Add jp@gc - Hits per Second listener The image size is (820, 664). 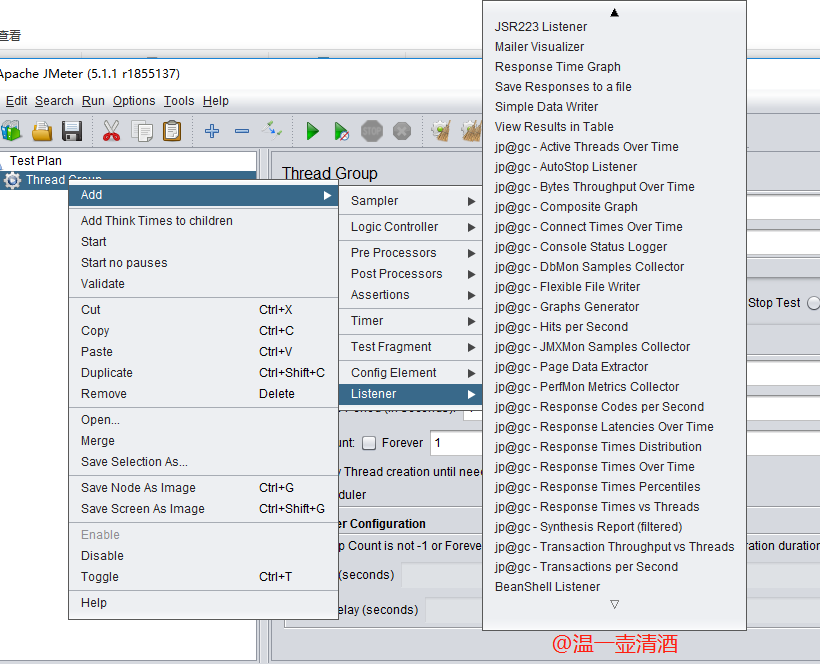pos(614,327)
